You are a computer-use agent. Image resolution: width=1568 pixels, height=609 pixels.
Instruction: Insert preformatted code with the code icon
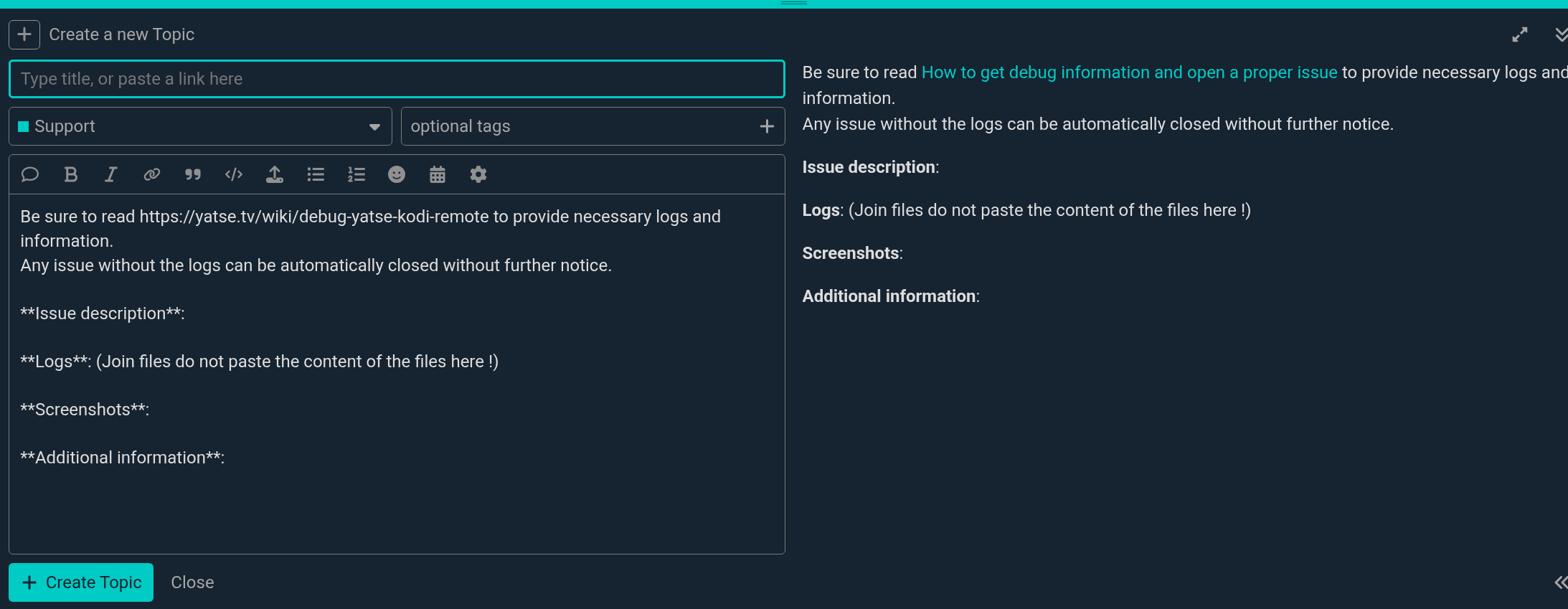pyautogui.click(x=234, y=174)
